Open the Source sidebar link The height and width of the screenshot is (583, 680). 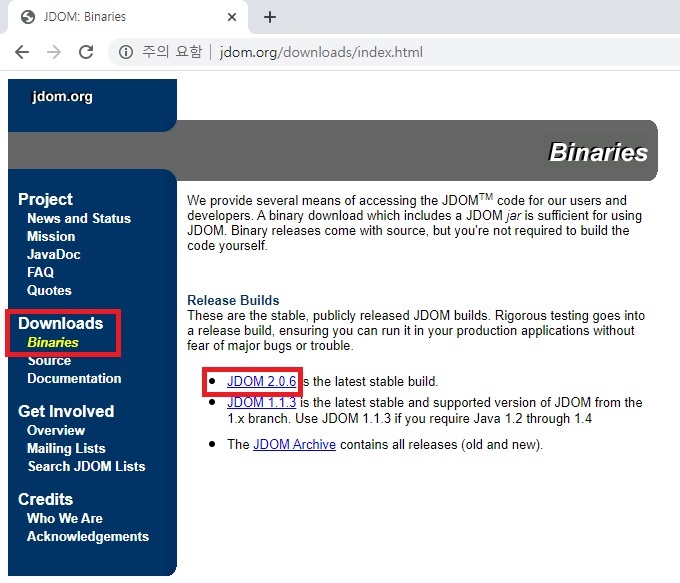click(x=49, y=360)
